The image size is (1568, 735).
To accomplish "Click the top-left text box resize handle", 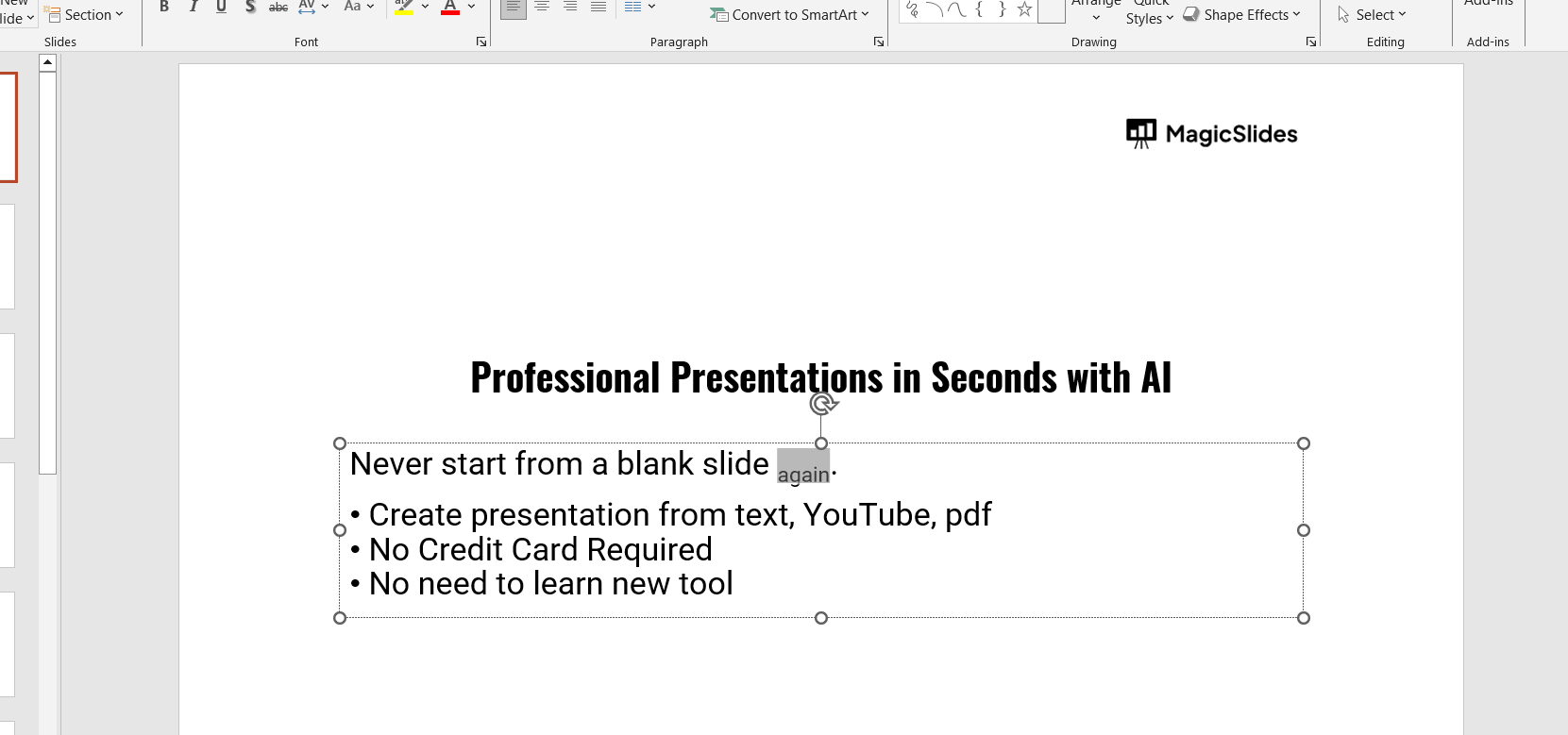I will tap(340, 443).
